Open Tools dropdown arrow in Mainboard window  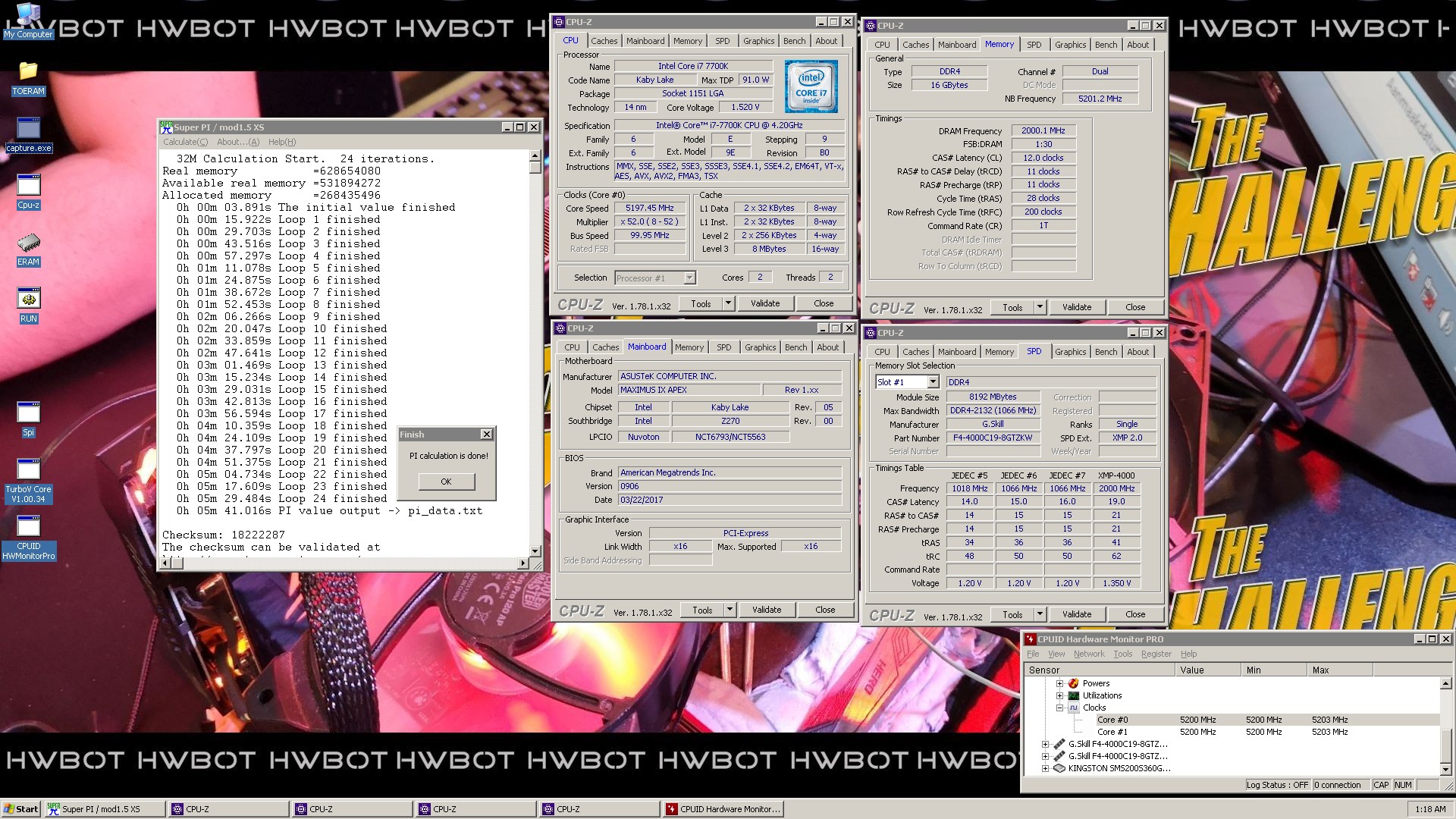(x=730, y=610)
